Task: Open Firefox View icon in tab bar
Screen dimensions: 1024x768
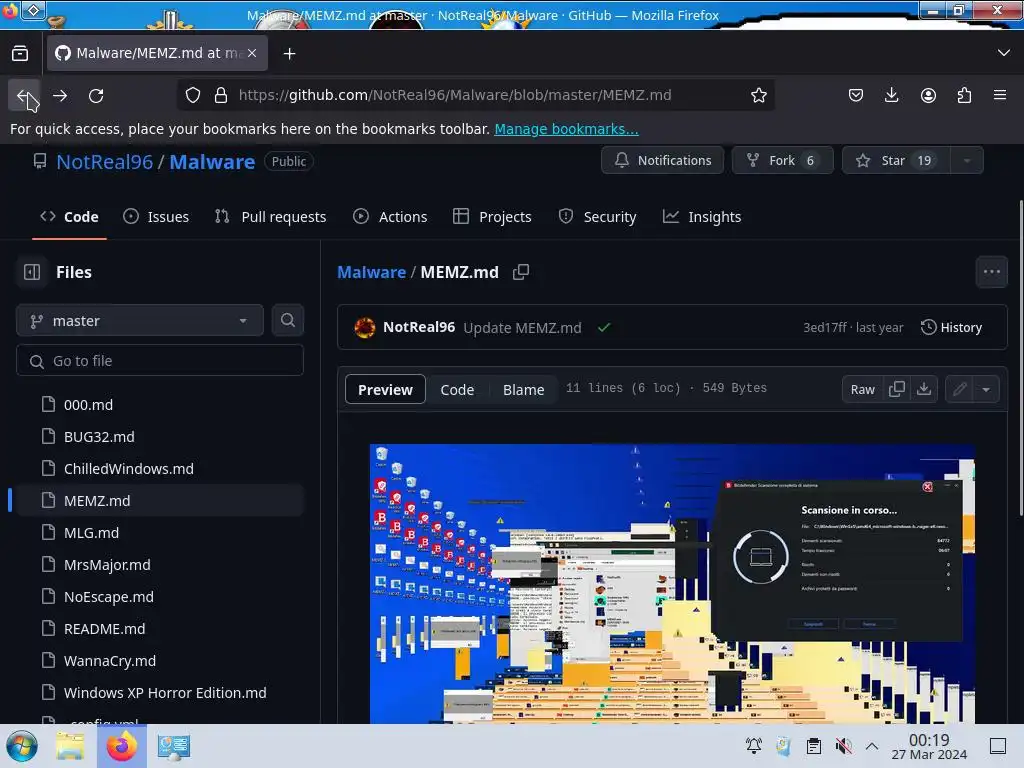Action: (x=20, y=53)
